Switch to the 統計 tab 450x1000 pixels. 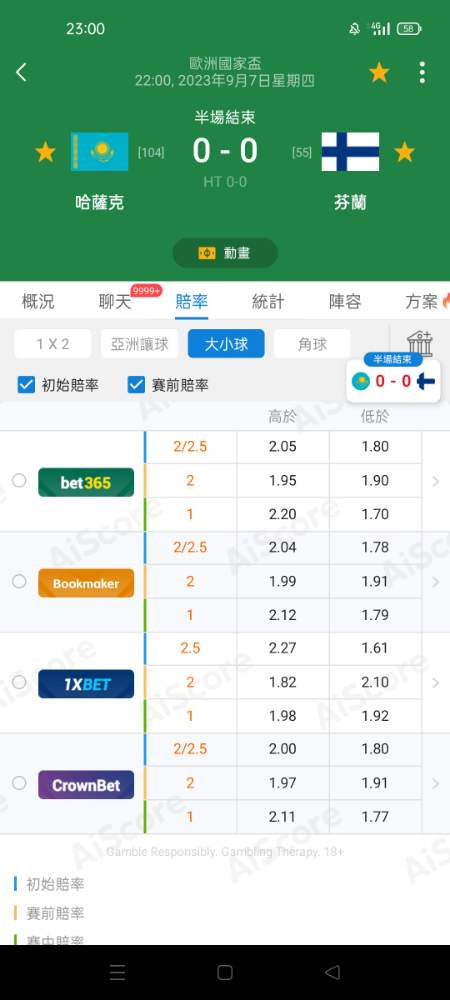click(268, 302)
